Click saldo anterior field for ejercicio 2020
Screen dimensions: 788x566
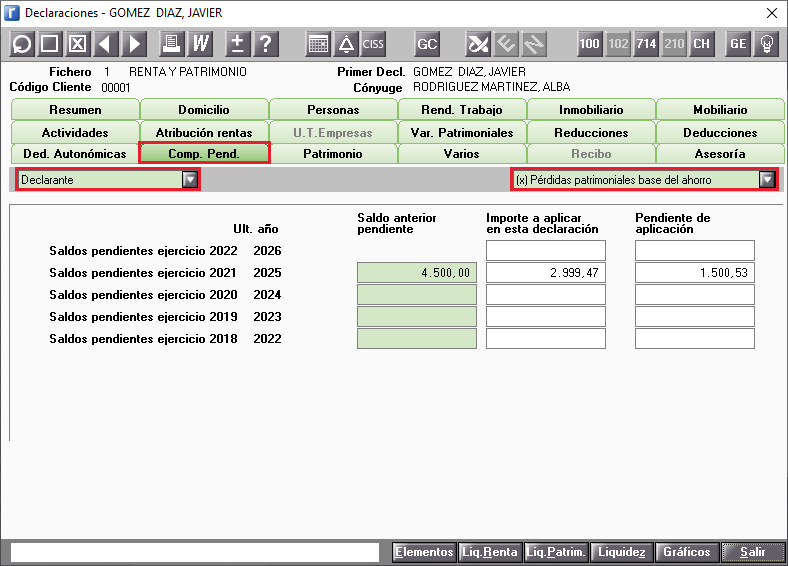coord(417,295)
